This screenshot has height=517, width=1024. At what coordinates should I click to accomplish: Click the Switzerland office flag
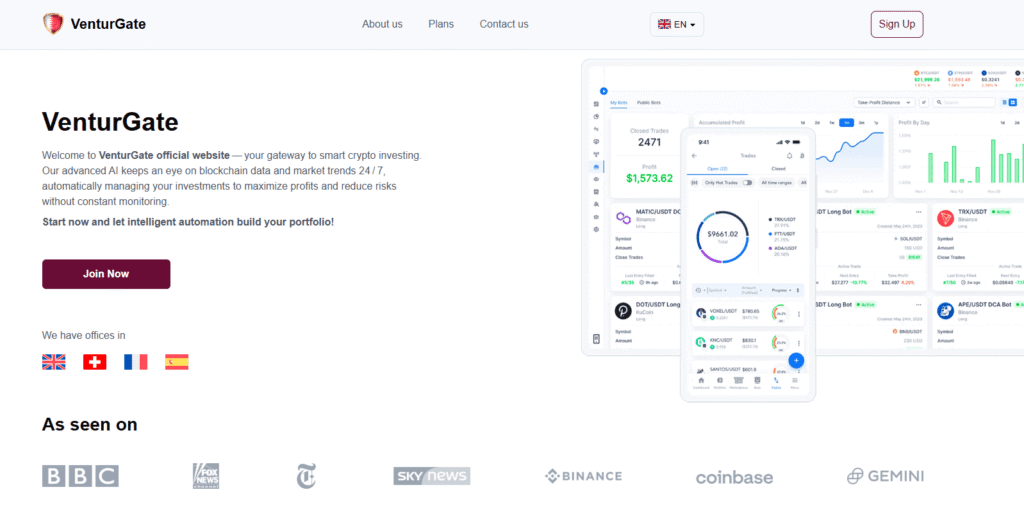point(95,362)
